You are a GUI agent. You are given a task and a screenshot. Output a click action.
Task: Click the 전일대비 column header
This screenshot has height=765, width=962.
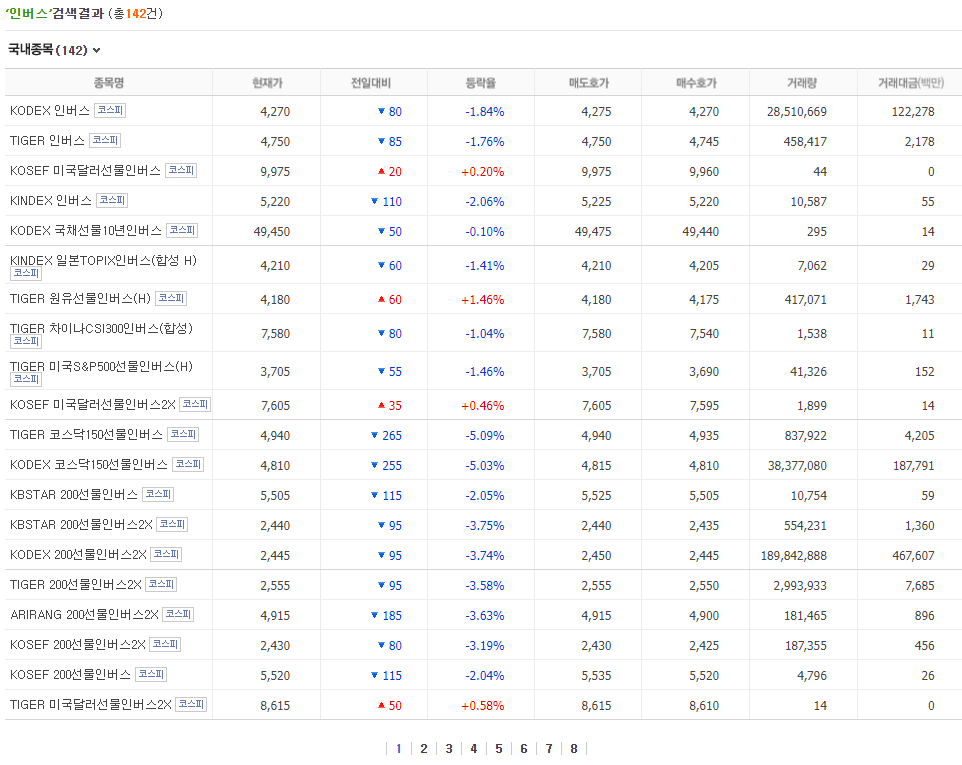click(371, 83)
